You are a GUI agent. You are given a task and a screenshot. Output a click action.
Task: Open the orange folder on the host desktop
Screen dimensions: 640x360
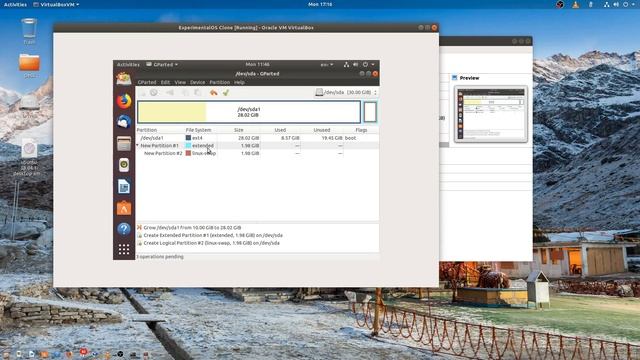point(29,65)
